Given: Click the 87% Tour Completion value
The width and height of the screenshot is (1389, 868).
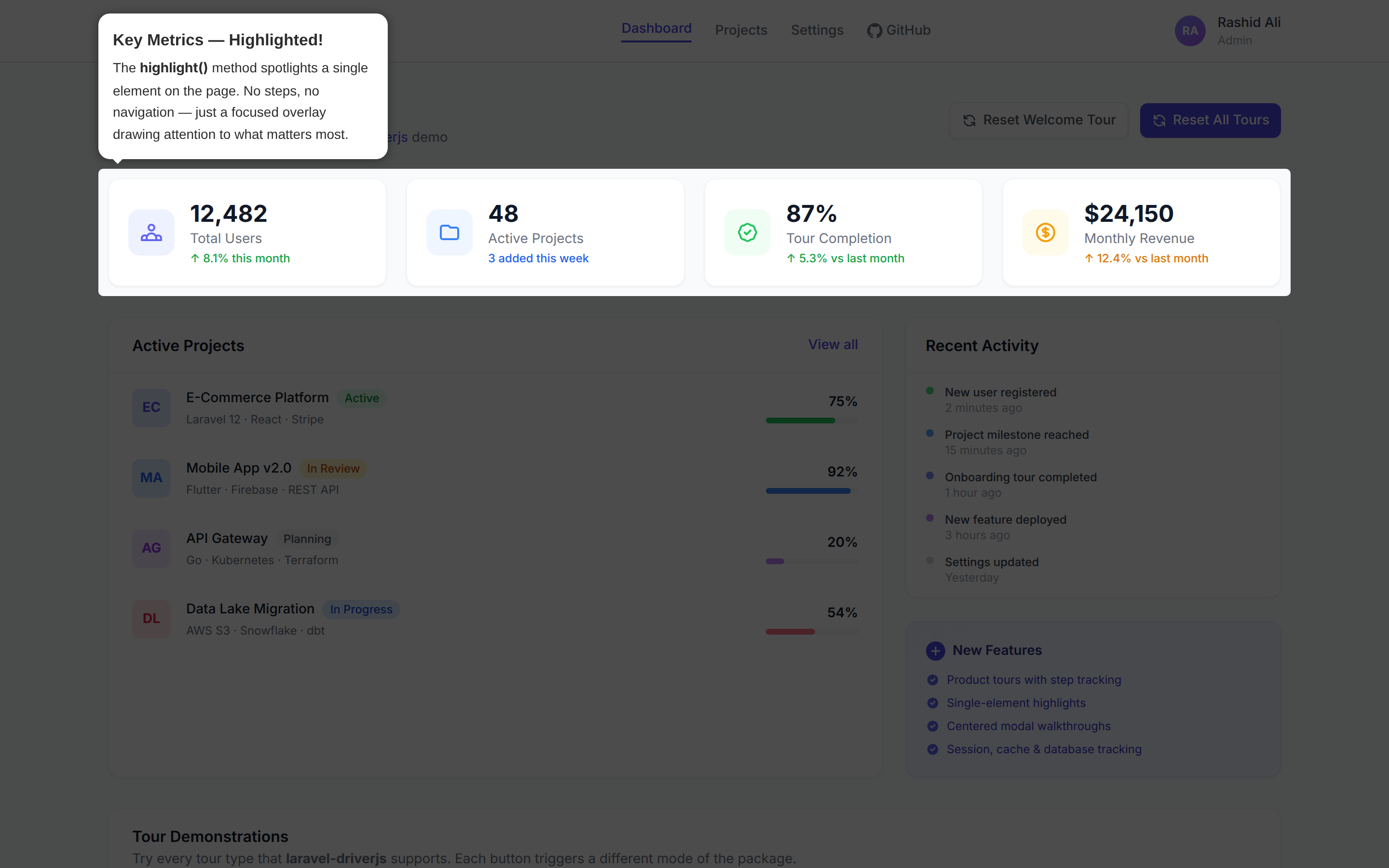Looking at the screenshot, I should 812,214.
